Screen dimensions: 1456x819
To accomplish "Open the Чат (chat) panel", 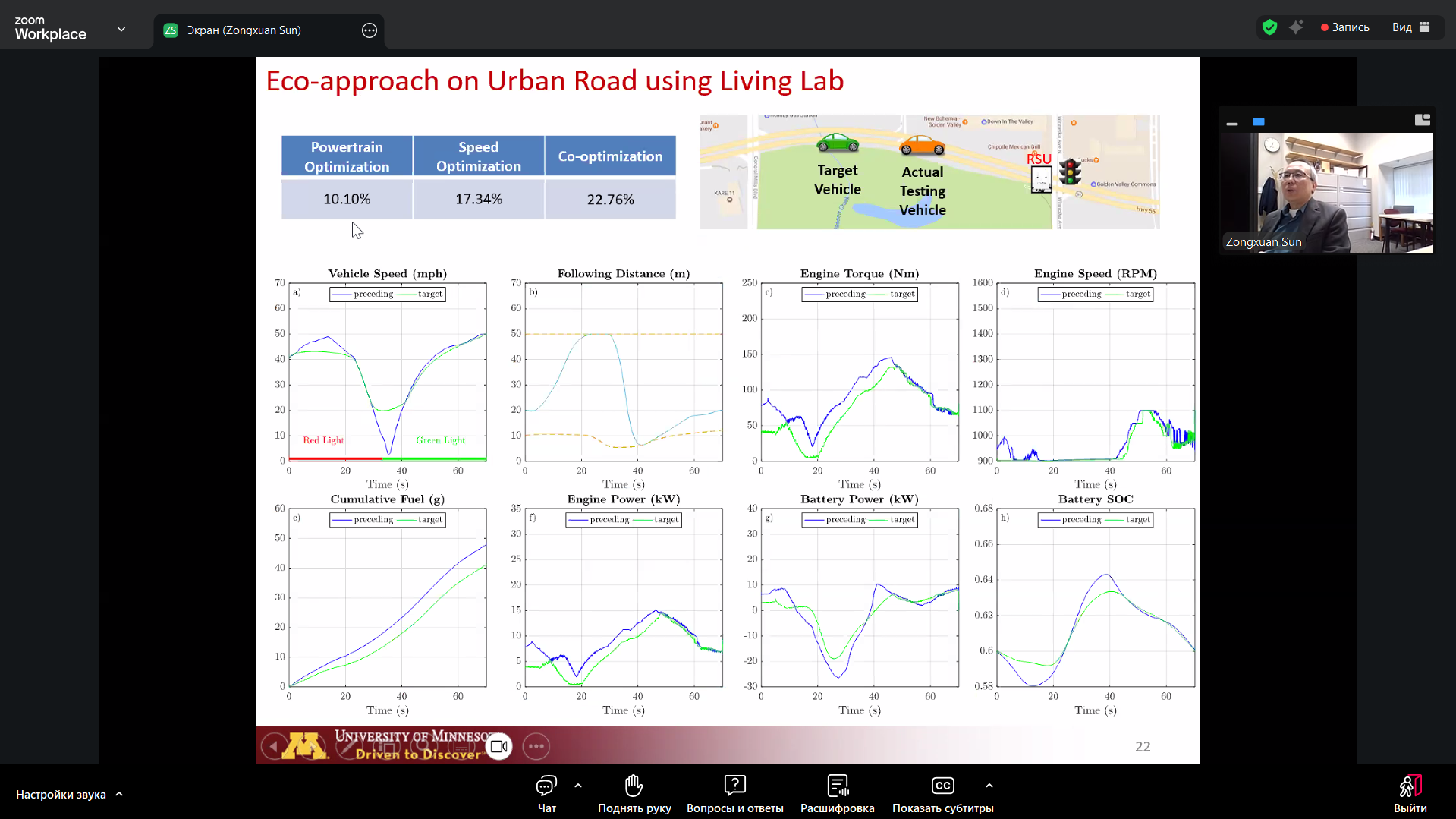I will pyautogui.click(x=546, y=792).
